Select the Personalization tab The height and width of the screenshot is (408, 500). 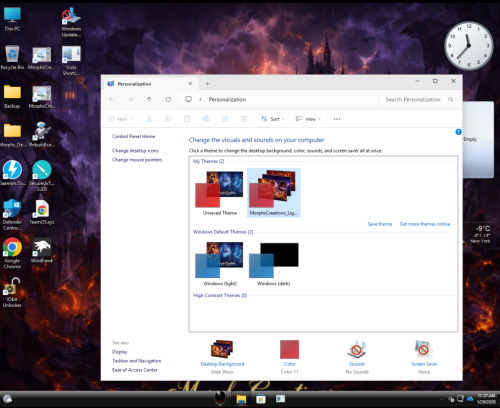click(x=150, y=84)
